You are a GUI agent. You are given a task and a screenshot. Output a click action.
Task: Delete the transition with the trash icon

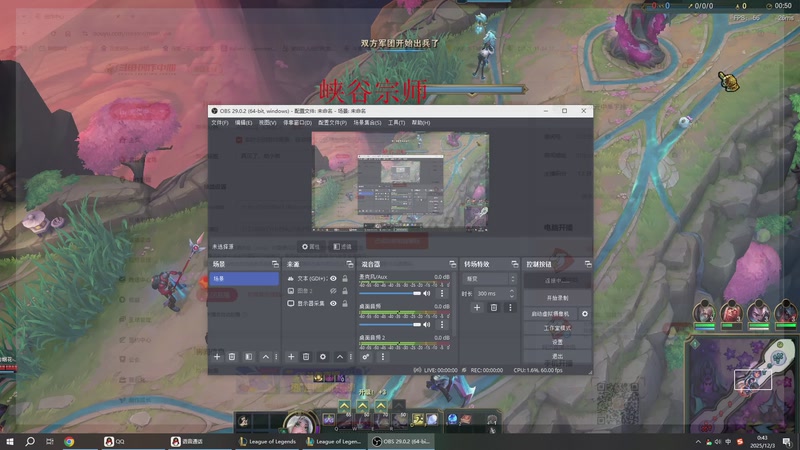click(493, 308)
